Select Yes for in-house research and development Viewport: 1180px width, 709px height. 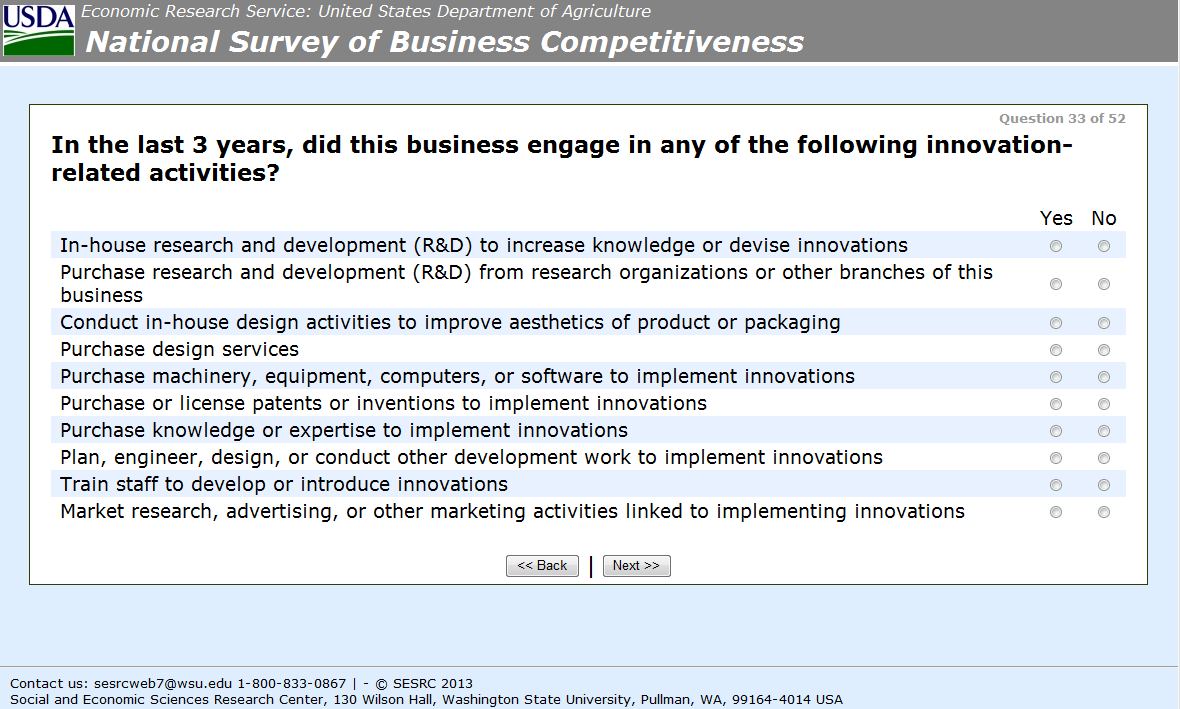click(x=1056, y=246)
